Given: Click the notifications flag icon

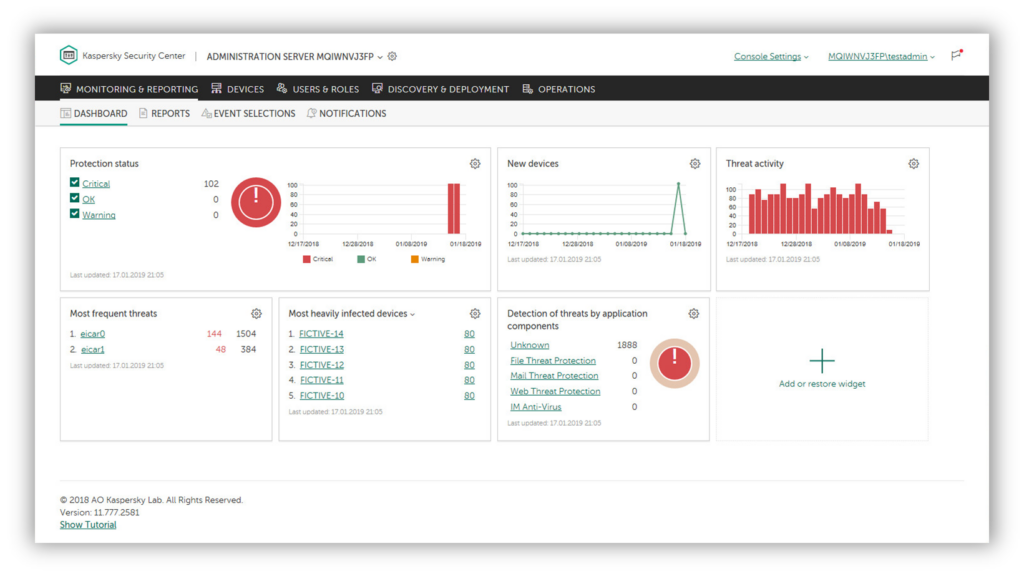Looking at the screenshot, I should 956,56.
